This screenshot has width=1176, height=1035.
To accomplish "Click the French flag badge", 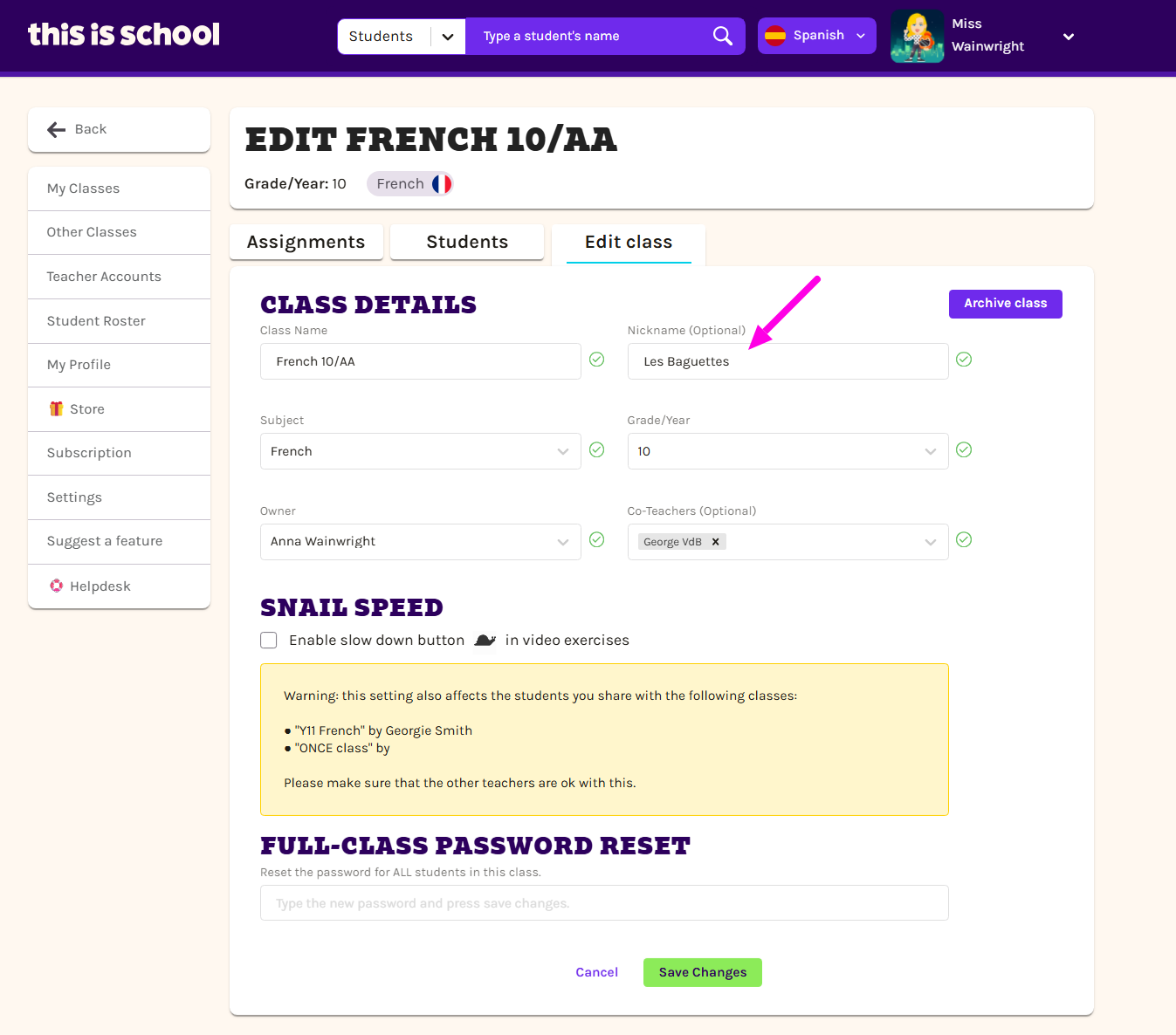I will 442,184.
